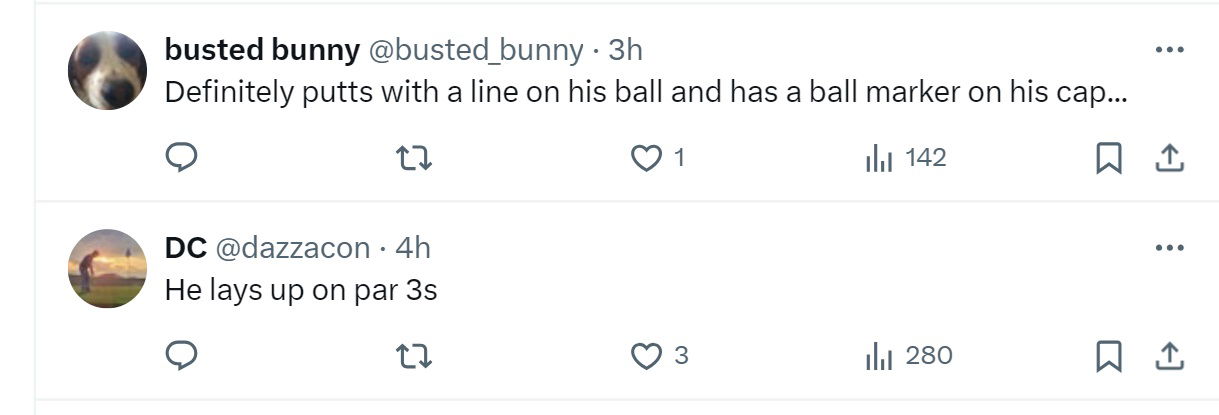Screen dimensions: 1219x415
Task: Open the @dazzacon handle link
Action: point(293,247)
